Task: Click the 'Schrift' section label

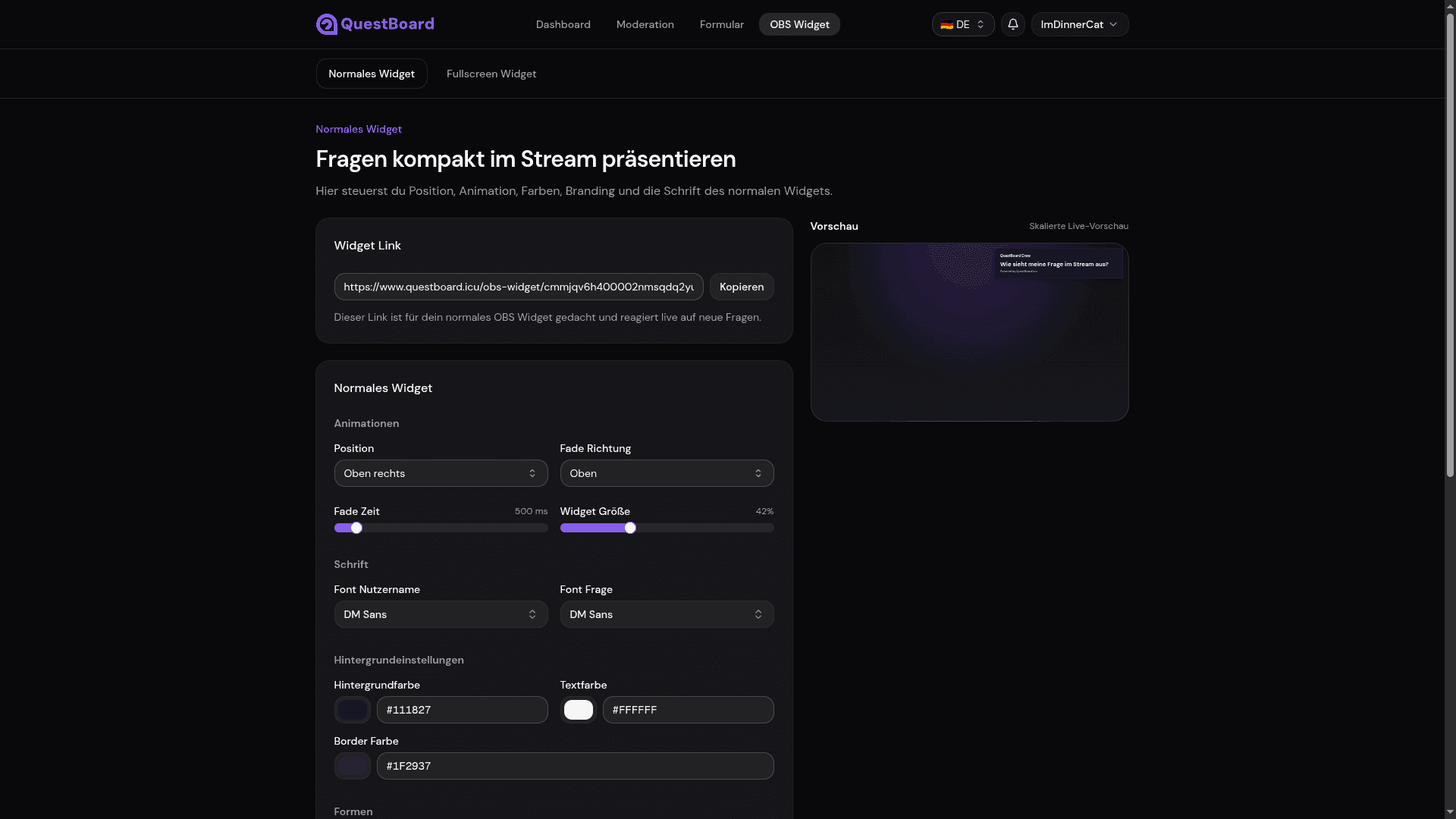Action: pyautogui.click(x=351, y=564)
